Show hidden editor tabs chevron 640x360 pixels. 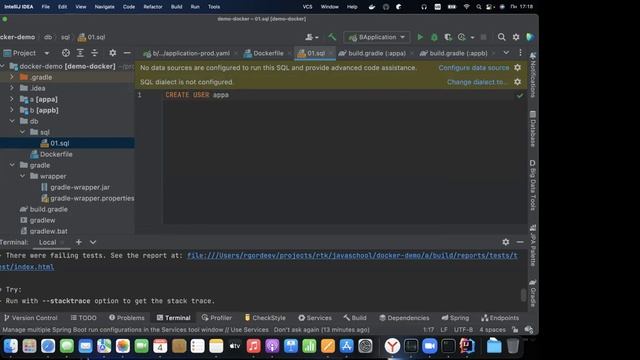pos(506,53)
